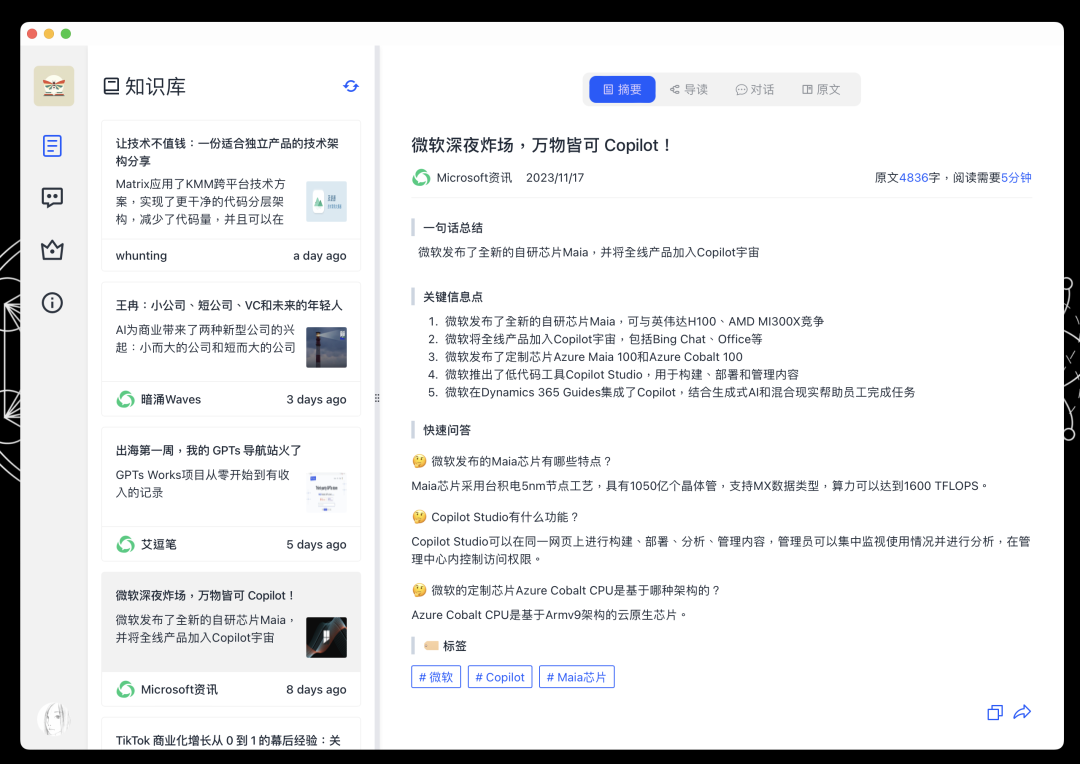The width and height of the screenshot is (1080, 764).
Task: Refresh the knowledge base list
Action: [x=351, y=86]
